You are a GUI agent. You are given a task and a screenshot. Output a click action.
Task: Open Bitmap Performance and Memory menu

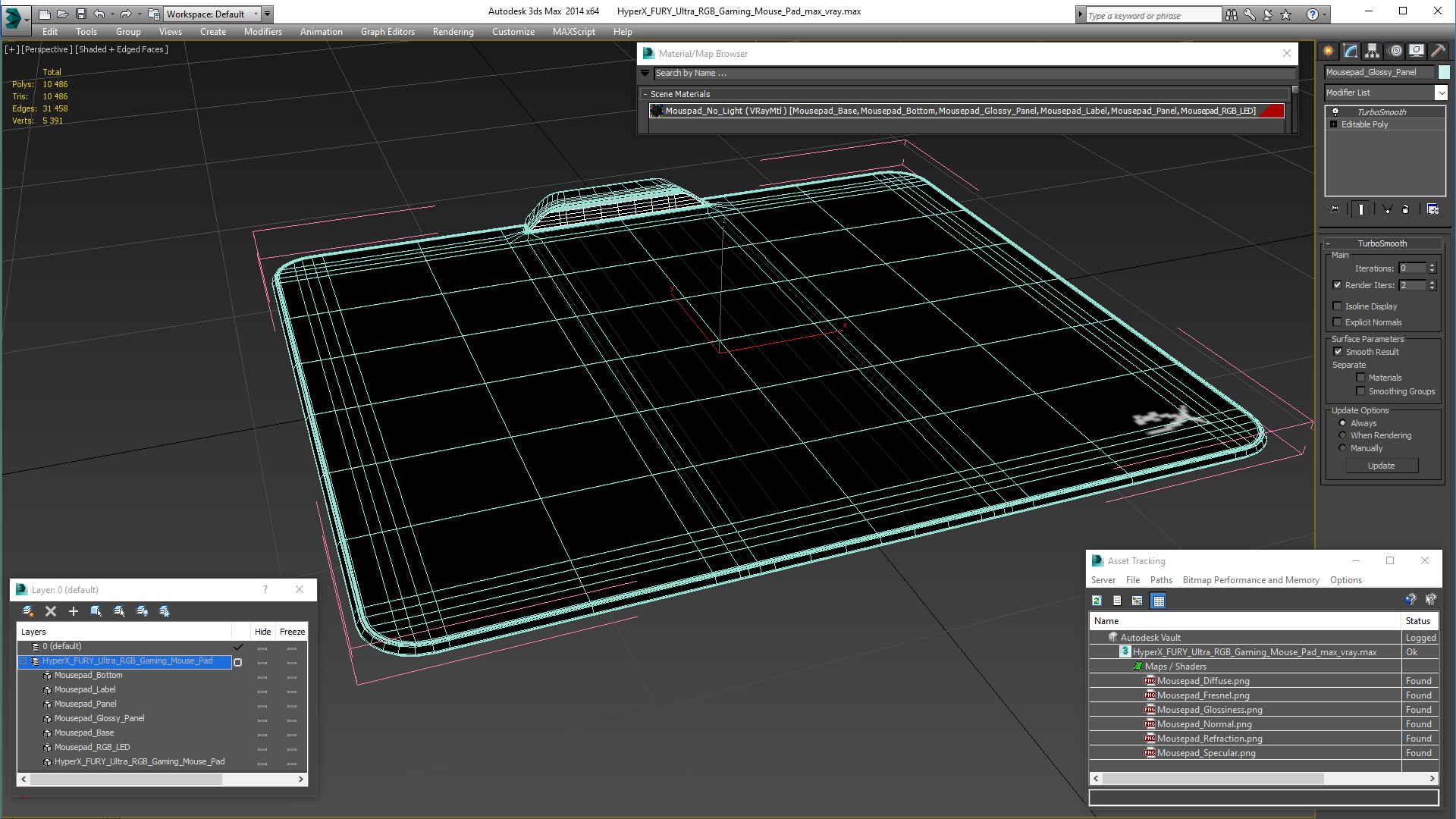1250,580
